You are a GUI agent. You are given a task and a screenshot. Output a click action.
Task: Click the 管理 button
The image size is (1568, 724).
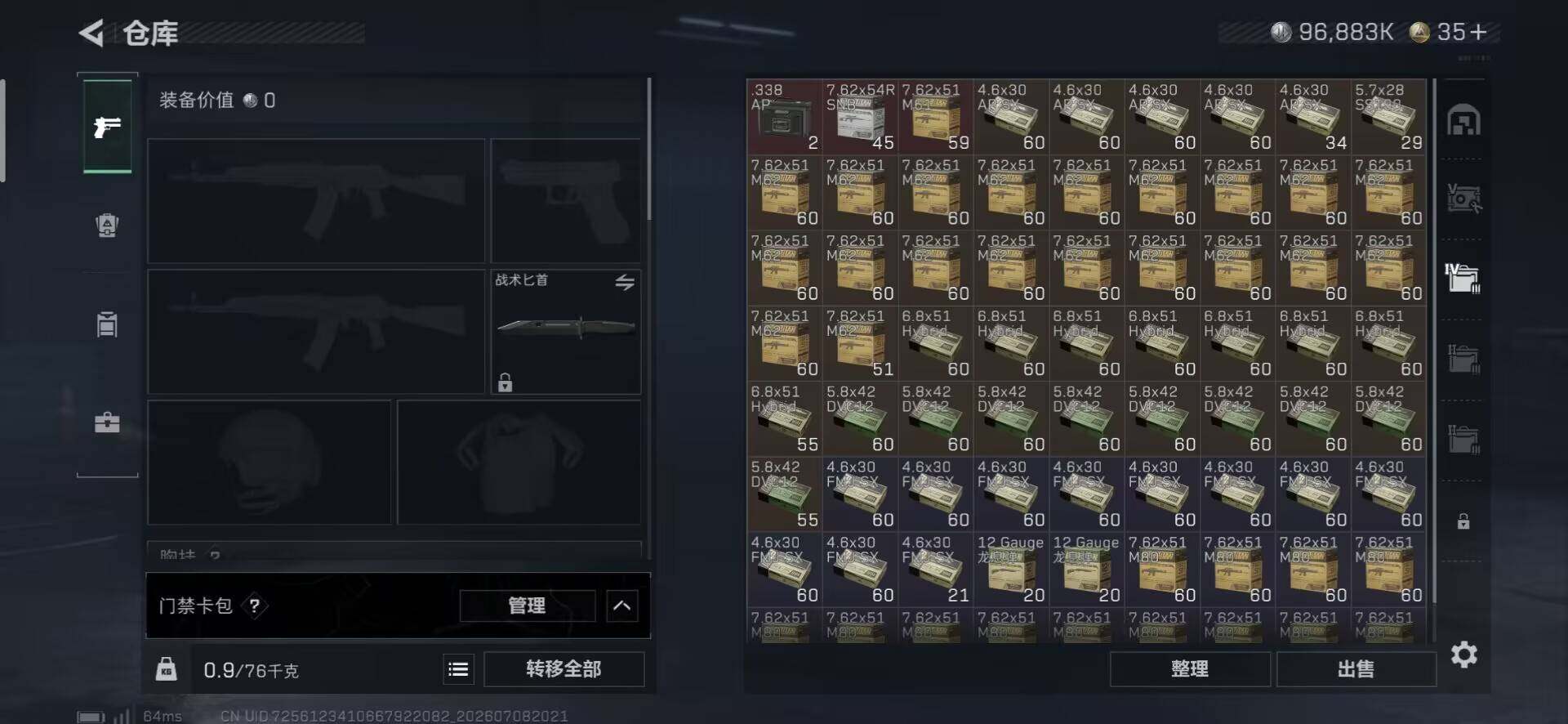pos(528,606)
